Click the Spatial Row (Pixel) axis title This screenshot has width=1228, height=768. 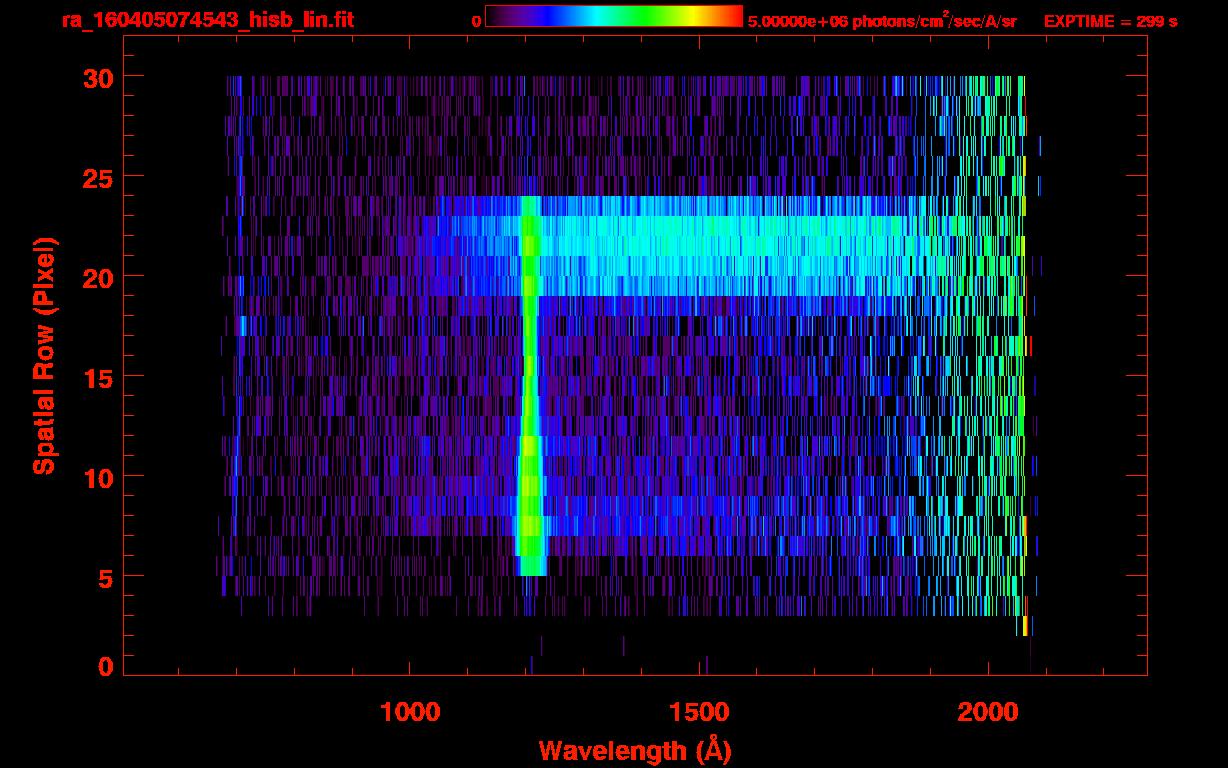43,355
